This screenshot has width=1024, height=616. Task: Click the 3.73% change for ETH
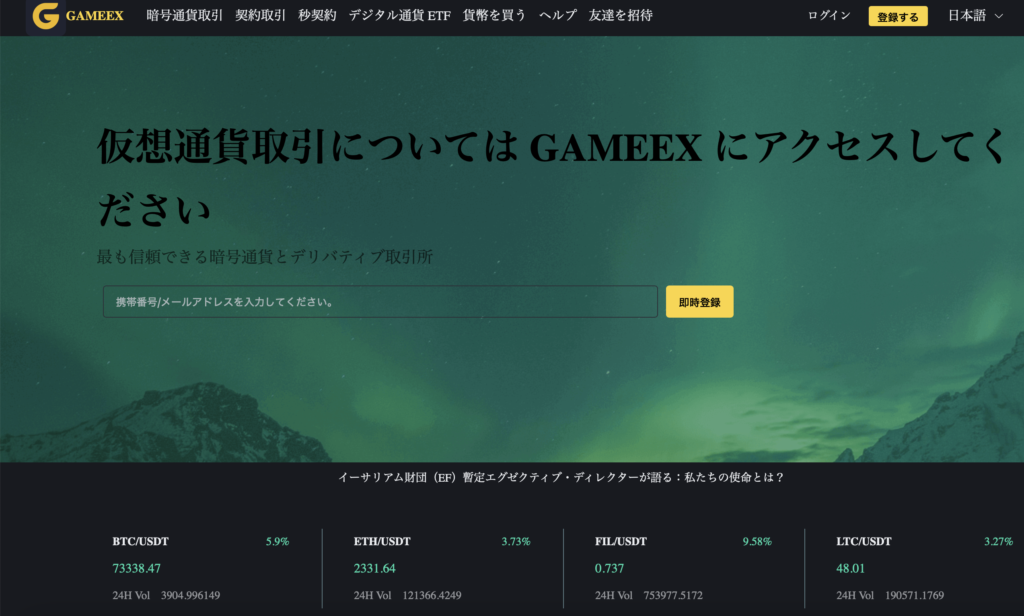[516, 542]
